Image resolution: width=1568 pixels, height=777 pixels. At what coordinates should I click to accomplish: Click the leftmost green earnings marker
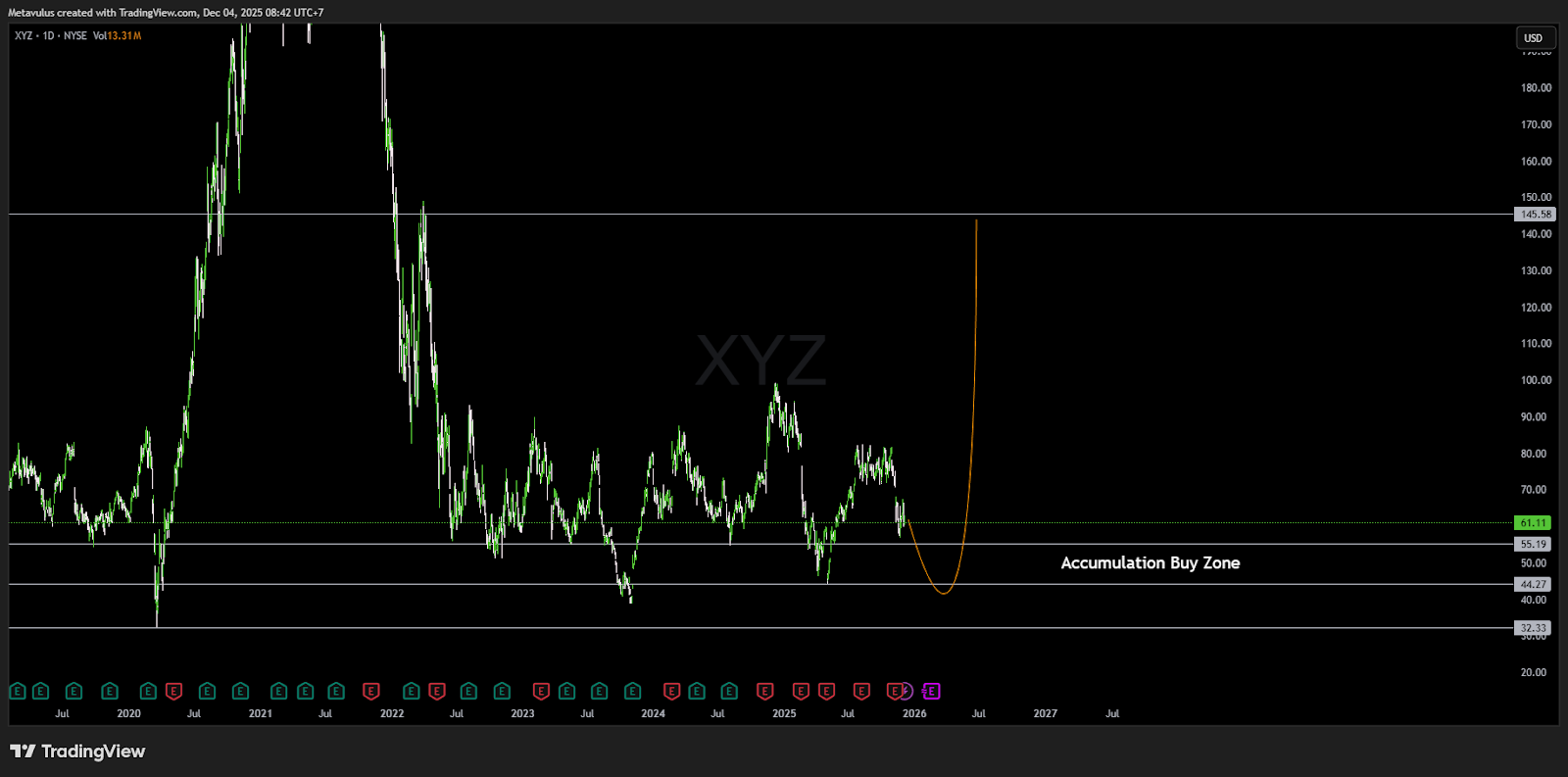tap(18, 692)
